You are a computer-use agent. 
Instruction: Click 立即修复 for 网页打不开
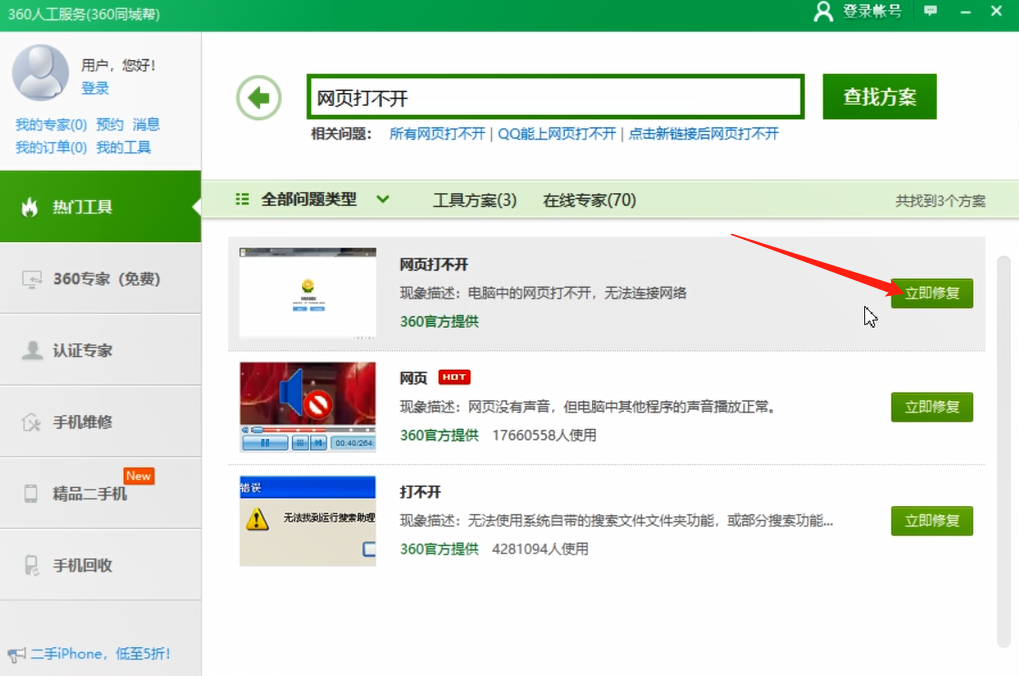931,294
